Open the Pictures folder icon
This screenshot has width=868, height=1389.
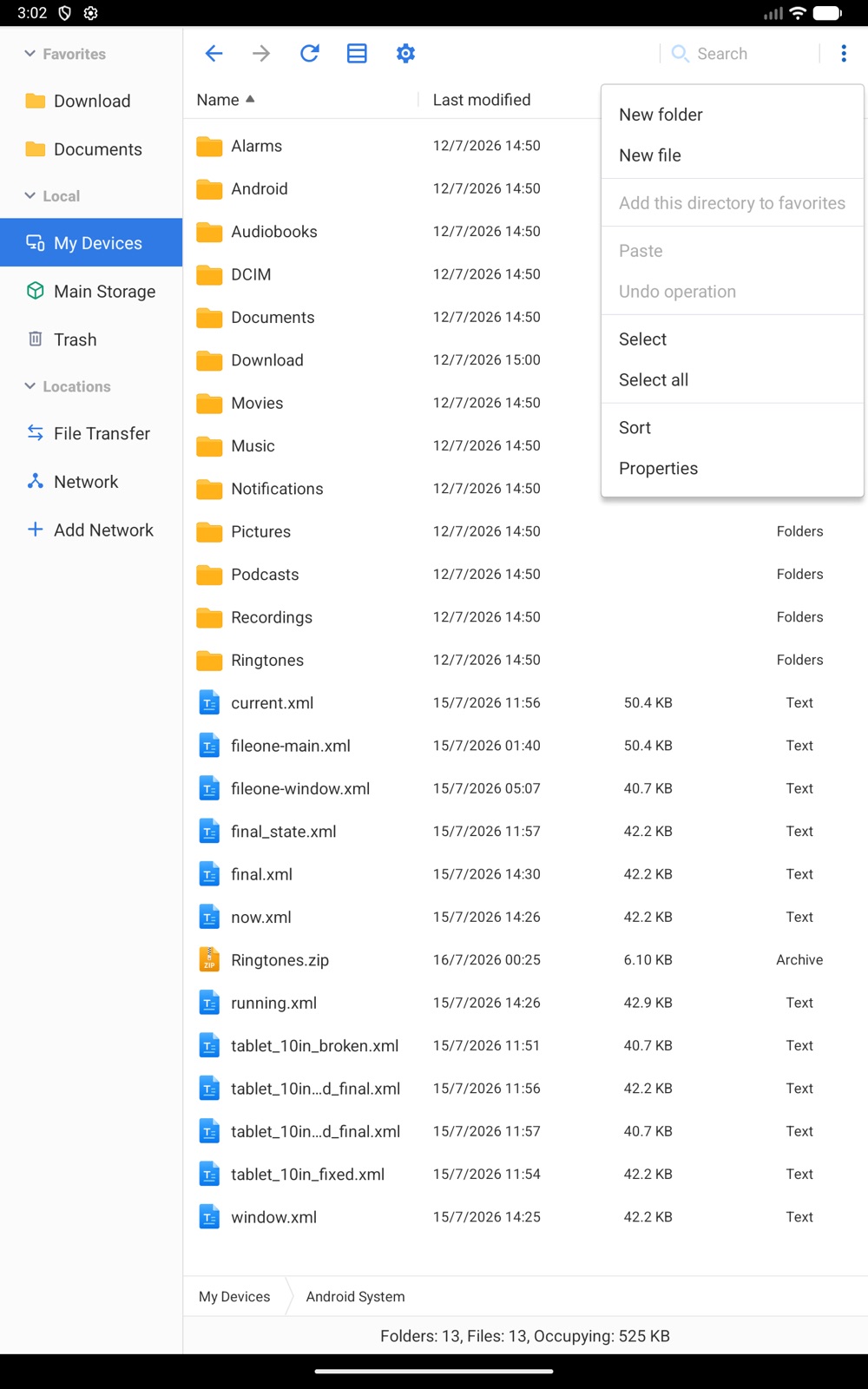coord(209,532)
